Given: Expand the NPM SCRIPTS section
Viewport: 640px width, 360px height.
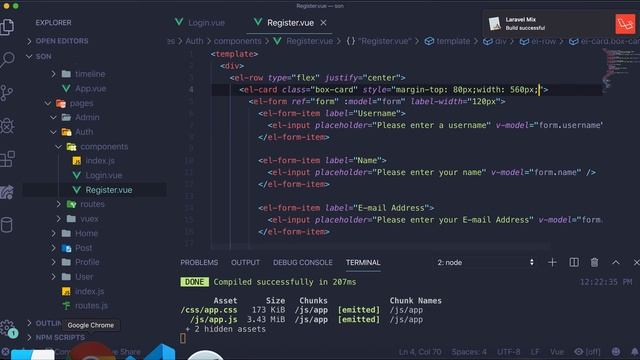Looking at the screenshot, I should [x=60, y=338].
